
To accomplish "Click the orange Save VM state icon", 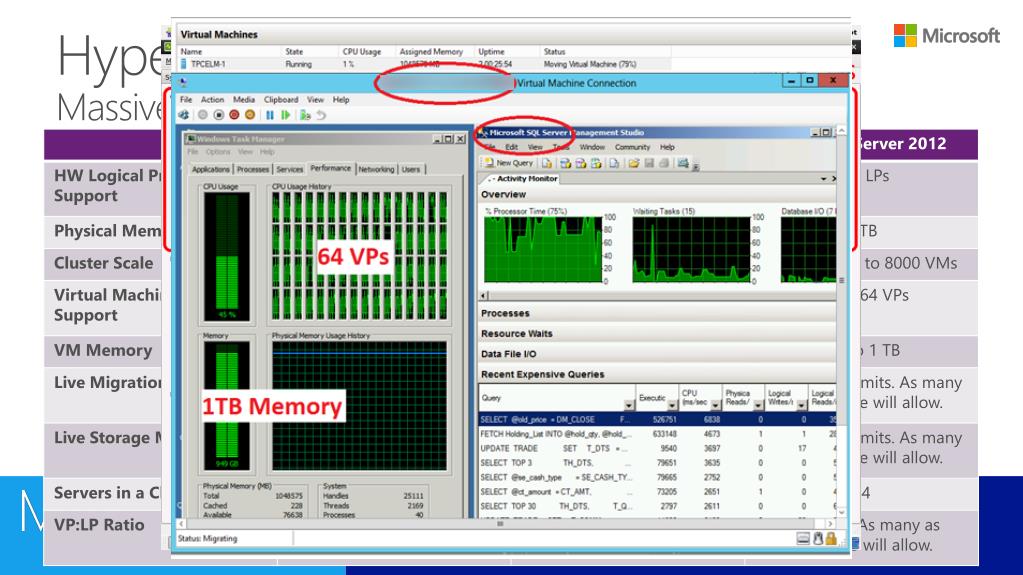I will pyautogui.click(x=250, y=115).
